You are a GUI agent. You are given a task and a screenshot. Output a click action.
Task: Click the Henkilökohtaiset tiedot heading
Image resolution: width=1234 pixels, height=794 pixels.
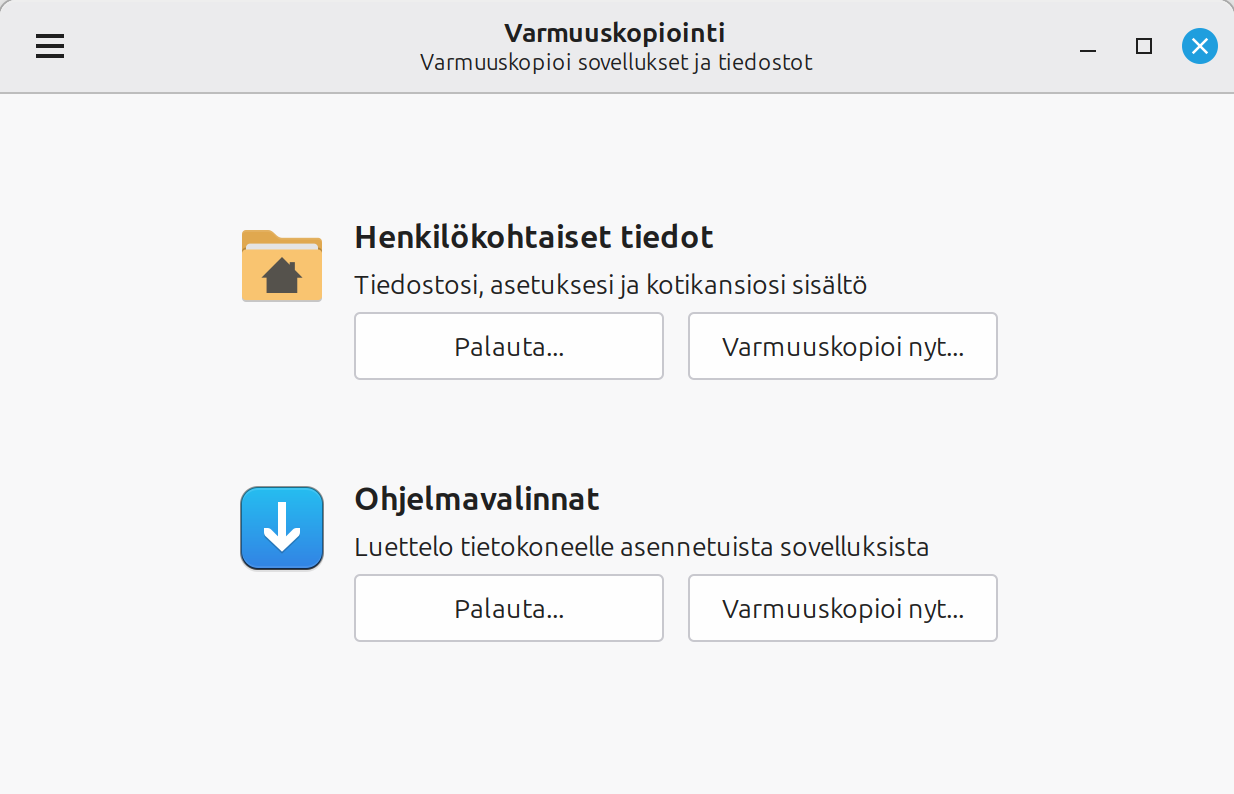534,238
